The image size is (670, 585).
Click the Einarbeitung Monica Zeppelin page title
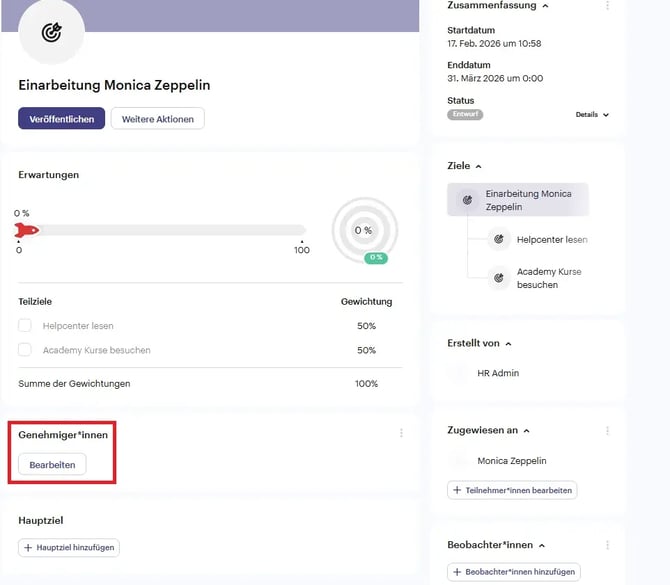(x=114, y=85)
